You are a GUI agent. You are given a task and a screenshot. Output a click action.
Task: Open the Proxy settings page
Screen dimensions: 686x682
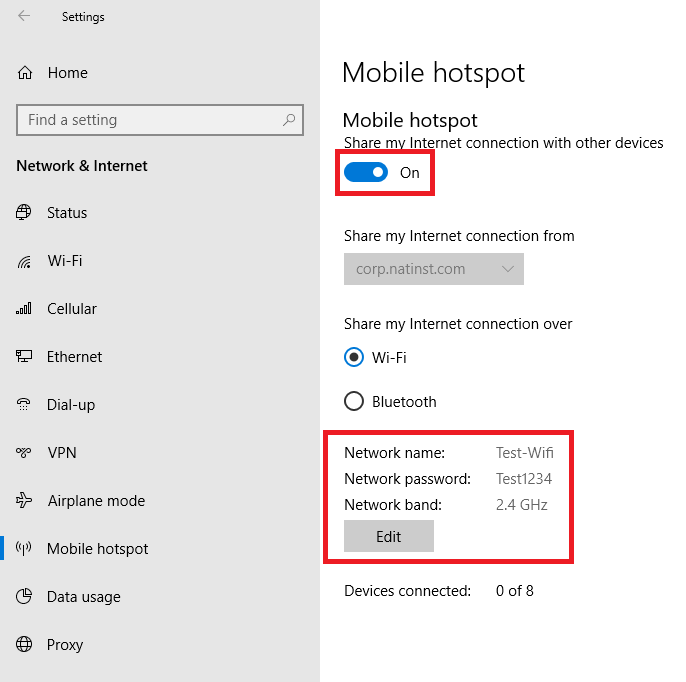[x=65, y=644]
